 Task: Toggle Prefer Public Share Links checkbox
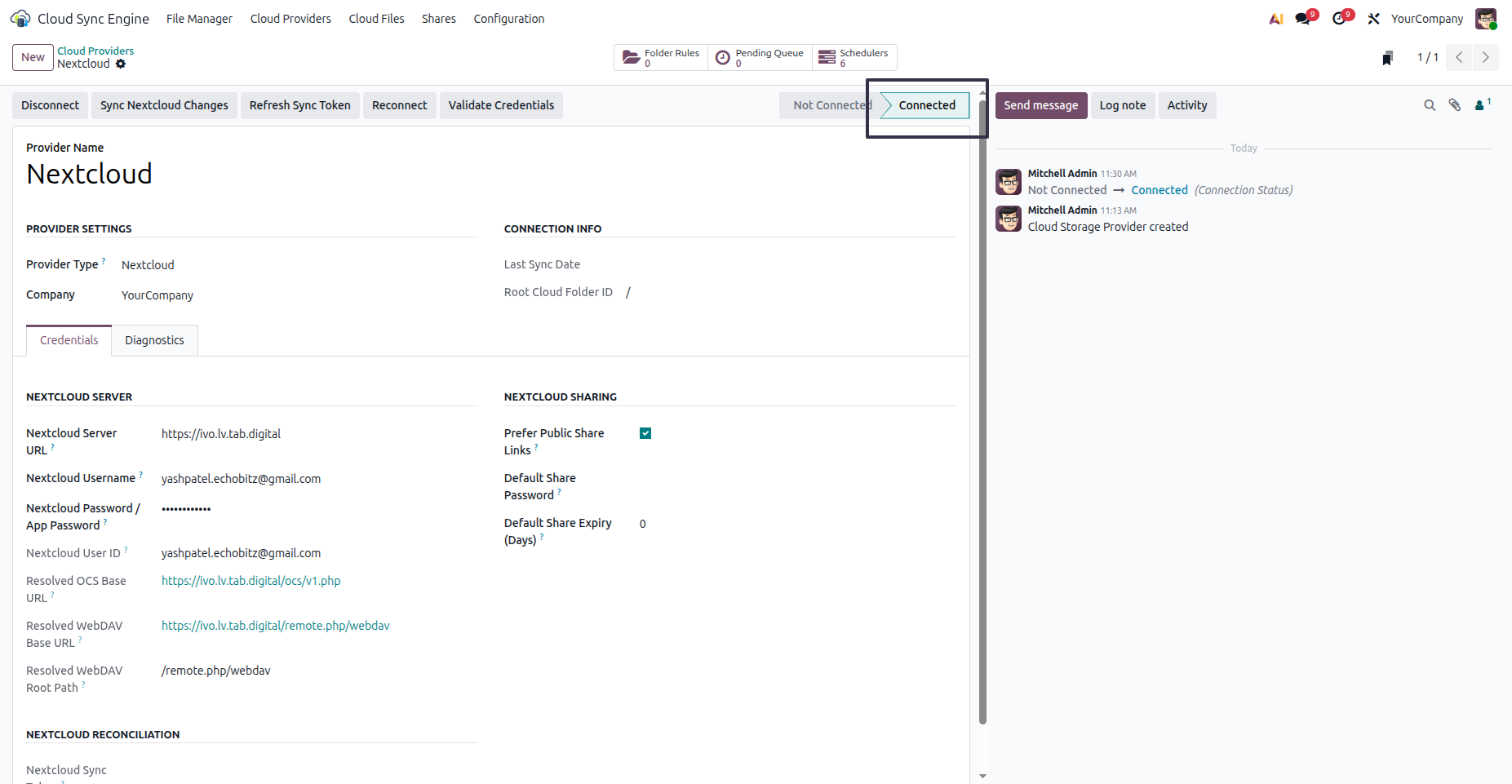coord(645,433)
